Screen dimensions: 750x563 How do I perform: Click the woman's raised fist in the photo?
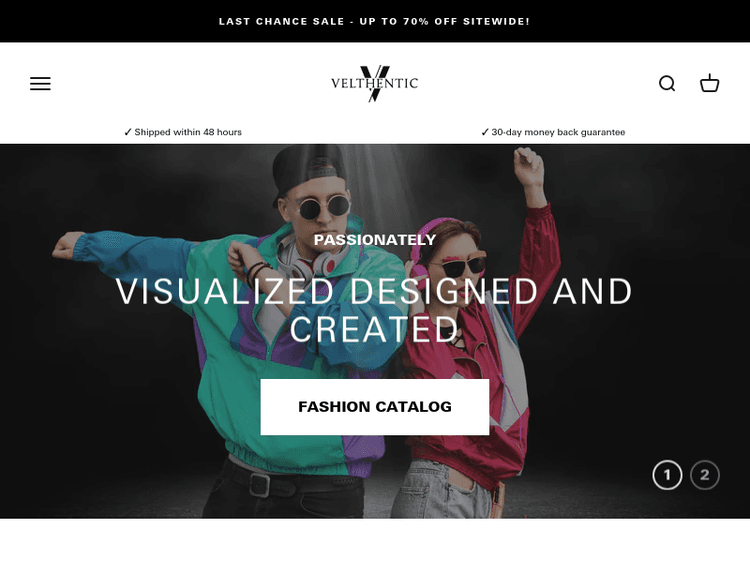528,165
